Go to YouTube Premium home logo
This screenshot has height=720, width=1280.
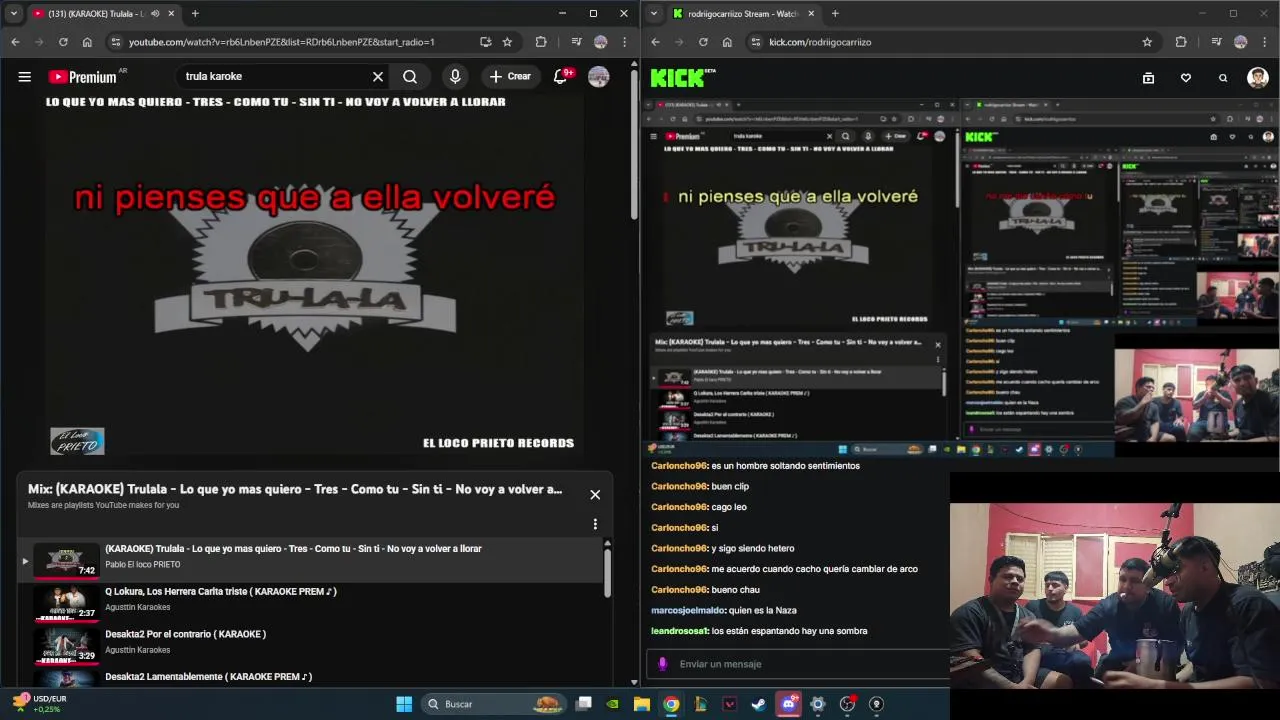84,77
